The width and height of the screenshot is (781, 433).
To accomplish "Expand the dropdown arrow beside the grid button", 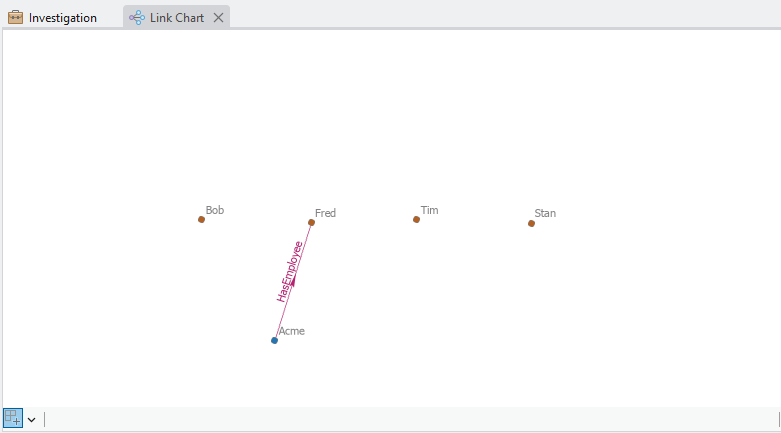I will pos(32,419).
